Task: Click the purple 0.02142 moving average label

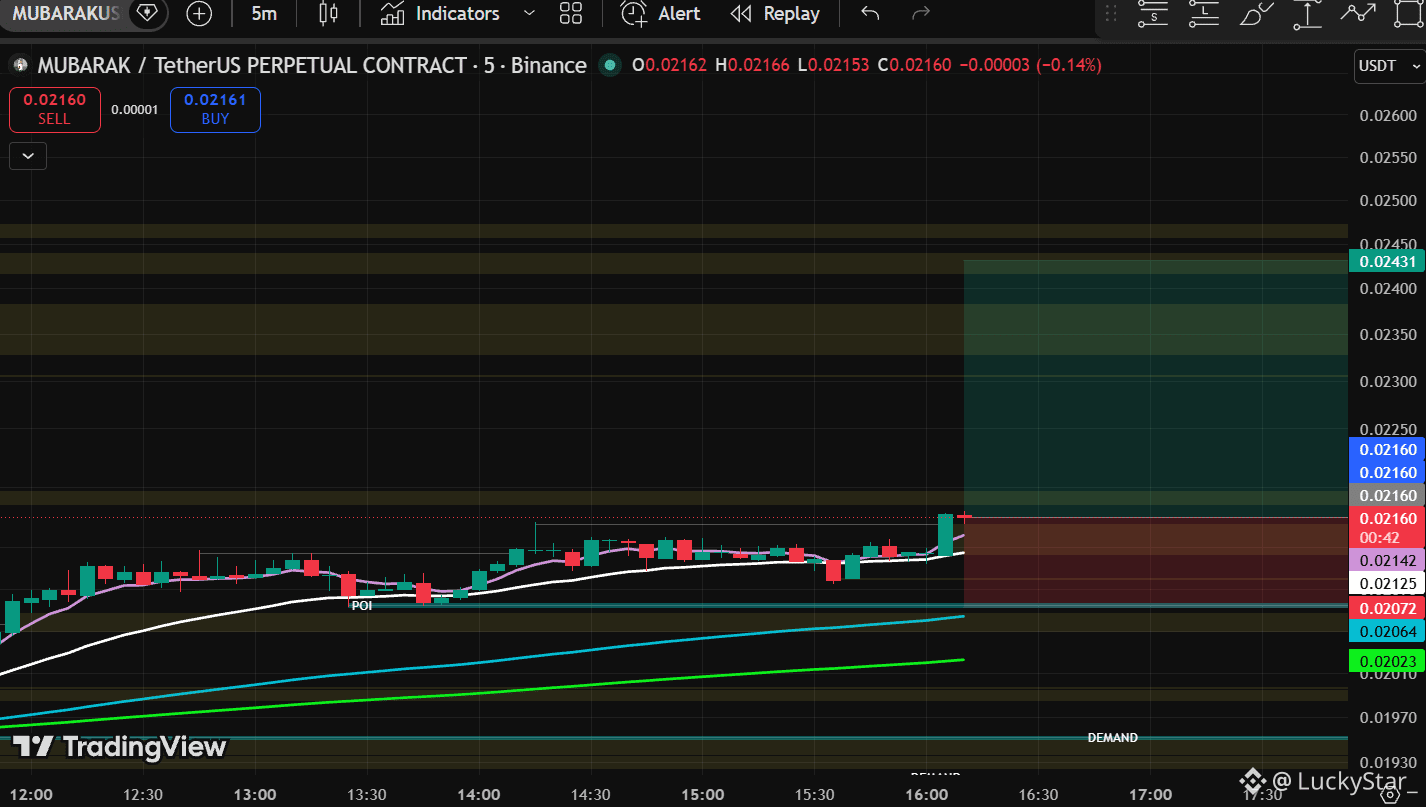Action: click(1387, 561)
